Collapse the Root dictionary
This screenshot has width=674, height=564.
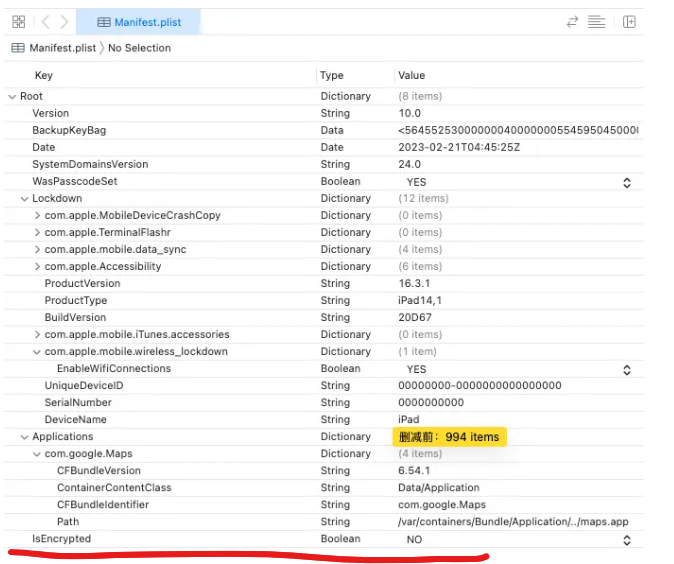pyautogui.click(x=12, y=97)
